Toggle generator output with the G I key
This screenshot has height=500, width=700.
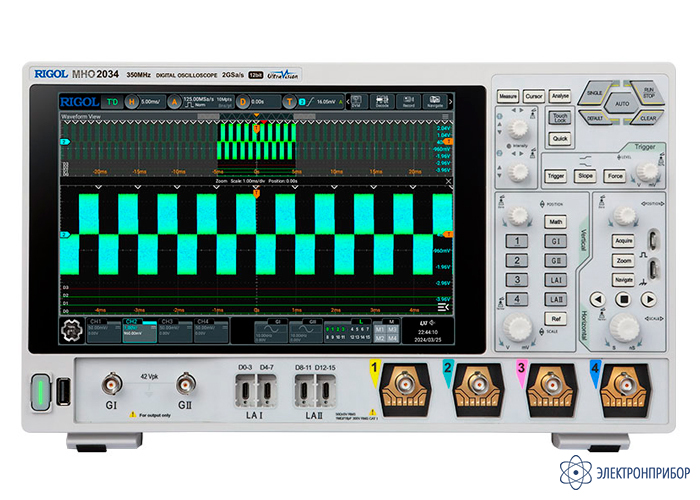click(x=556, y=241)
